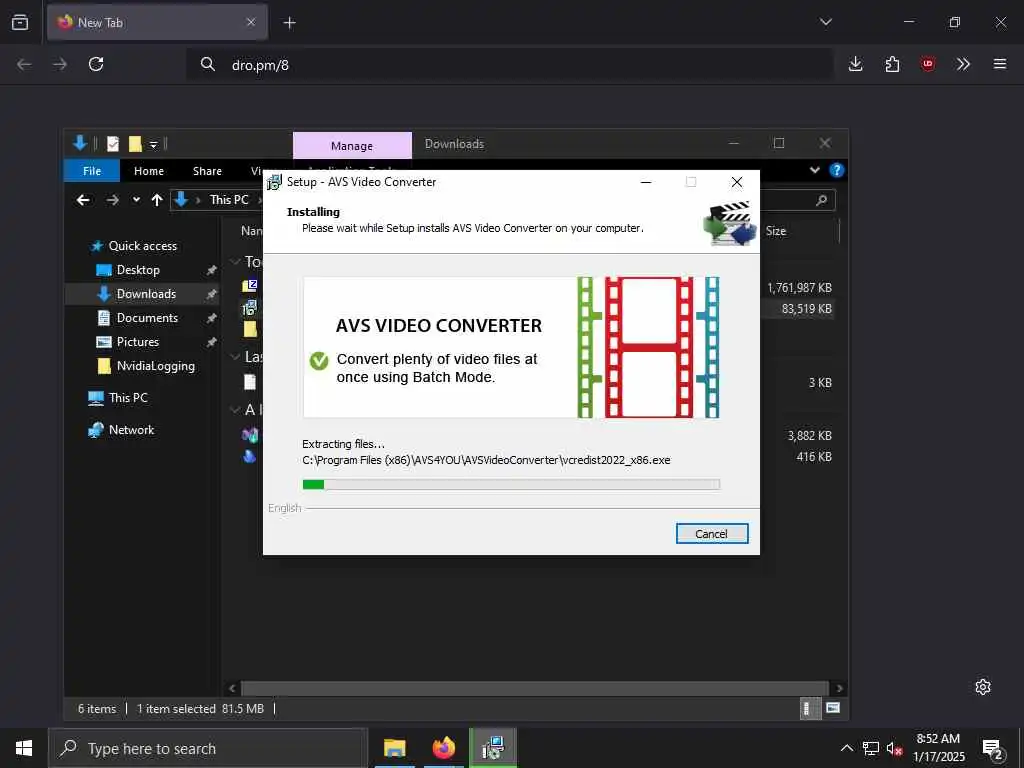The height and width of the screenshot is (768, 1024).
Task: Switch Explorer to details view
Action: coord(809,708)
